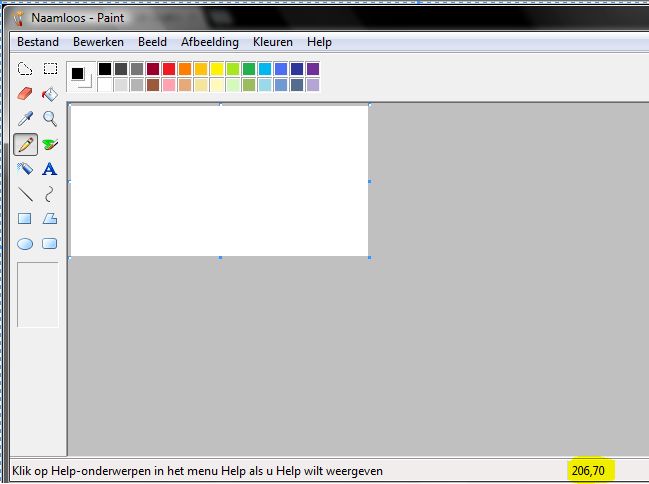Select the straight Line tool

pyautogui.click(x=25, y=194)
